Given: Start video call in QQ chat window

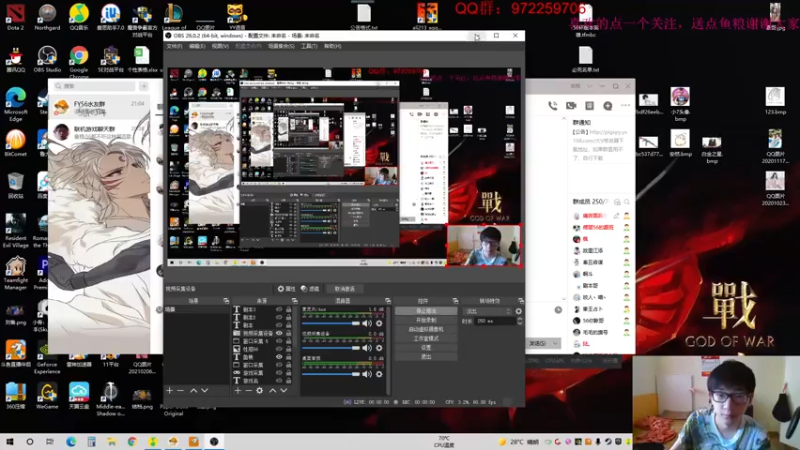Looking at the screenshot, I should tap(571, 106).
